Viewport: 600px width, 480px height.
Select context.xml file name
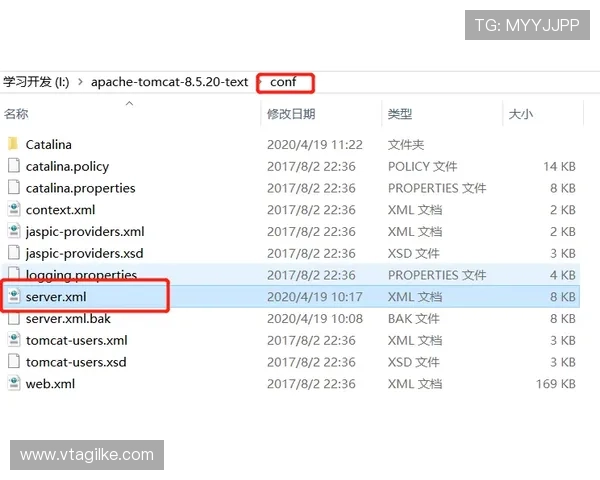click(60, 210)
